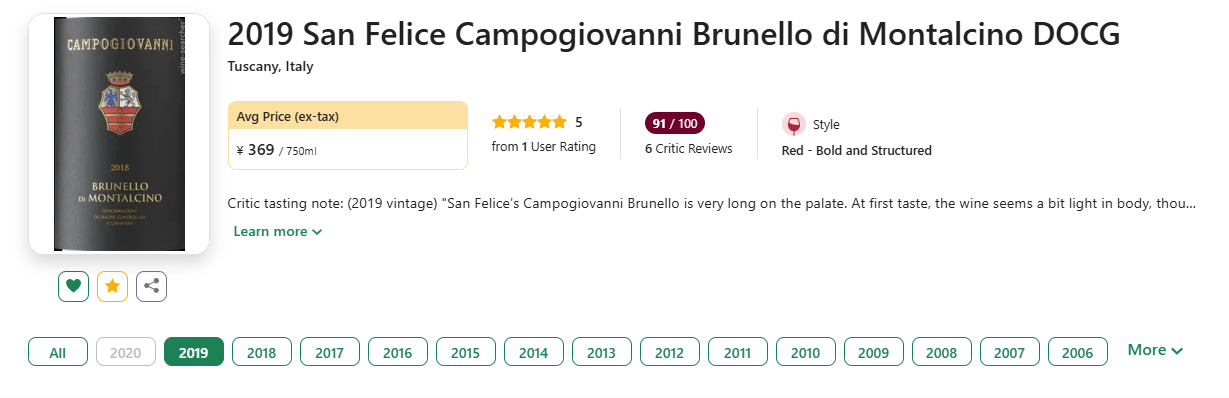Select the 2012 vintage pill
1229x398 pixels.
click(x=670, y=352)
